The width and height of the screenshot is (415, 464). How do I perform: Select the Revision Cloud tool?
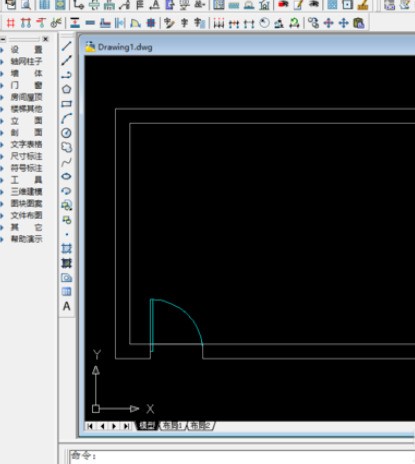coord(66,147)
